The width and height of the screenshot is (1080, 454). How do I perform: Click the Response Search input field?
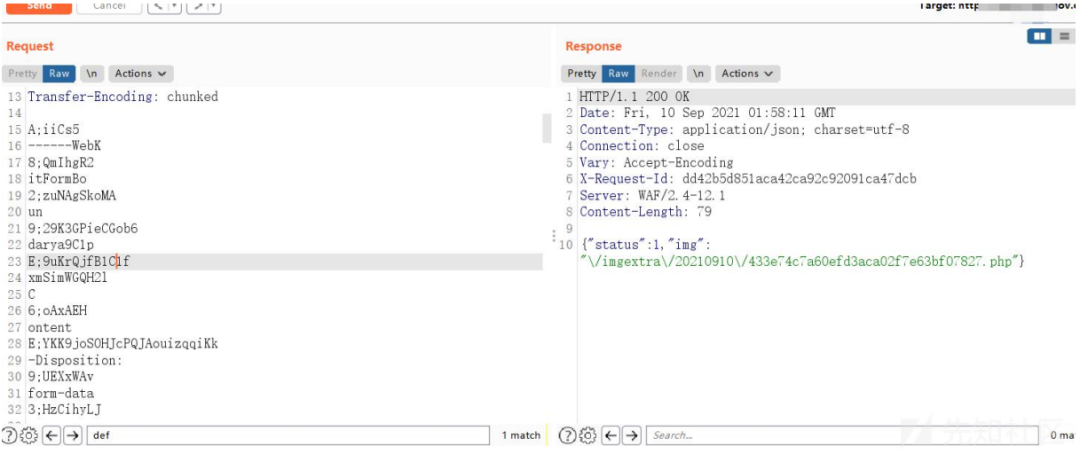(842, 435)
